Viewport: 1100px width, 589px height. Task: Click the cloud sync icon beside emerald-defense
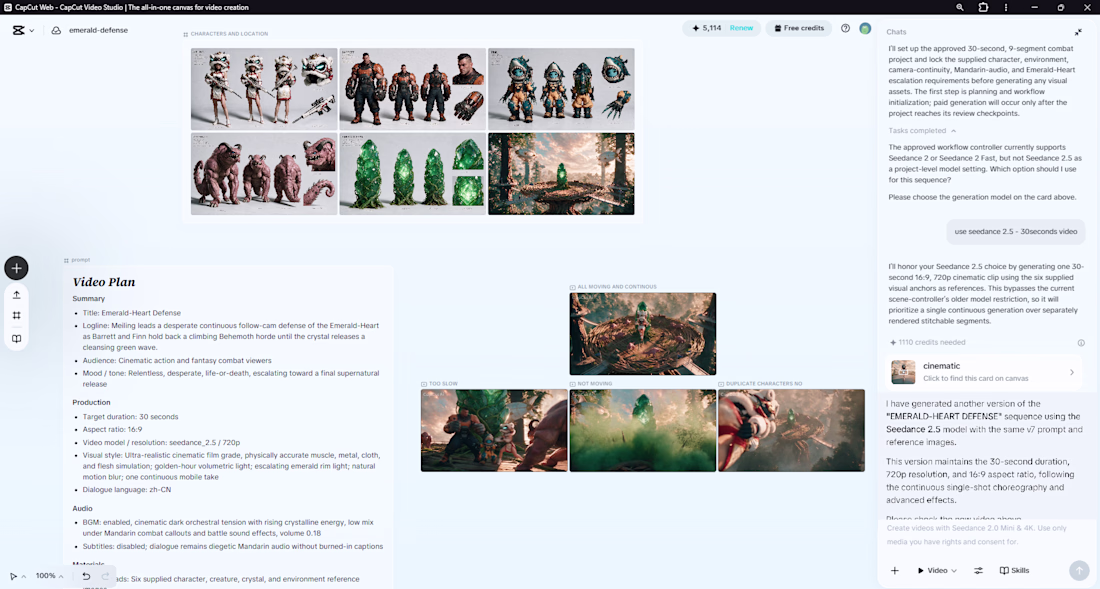click(x=56, y=30)
